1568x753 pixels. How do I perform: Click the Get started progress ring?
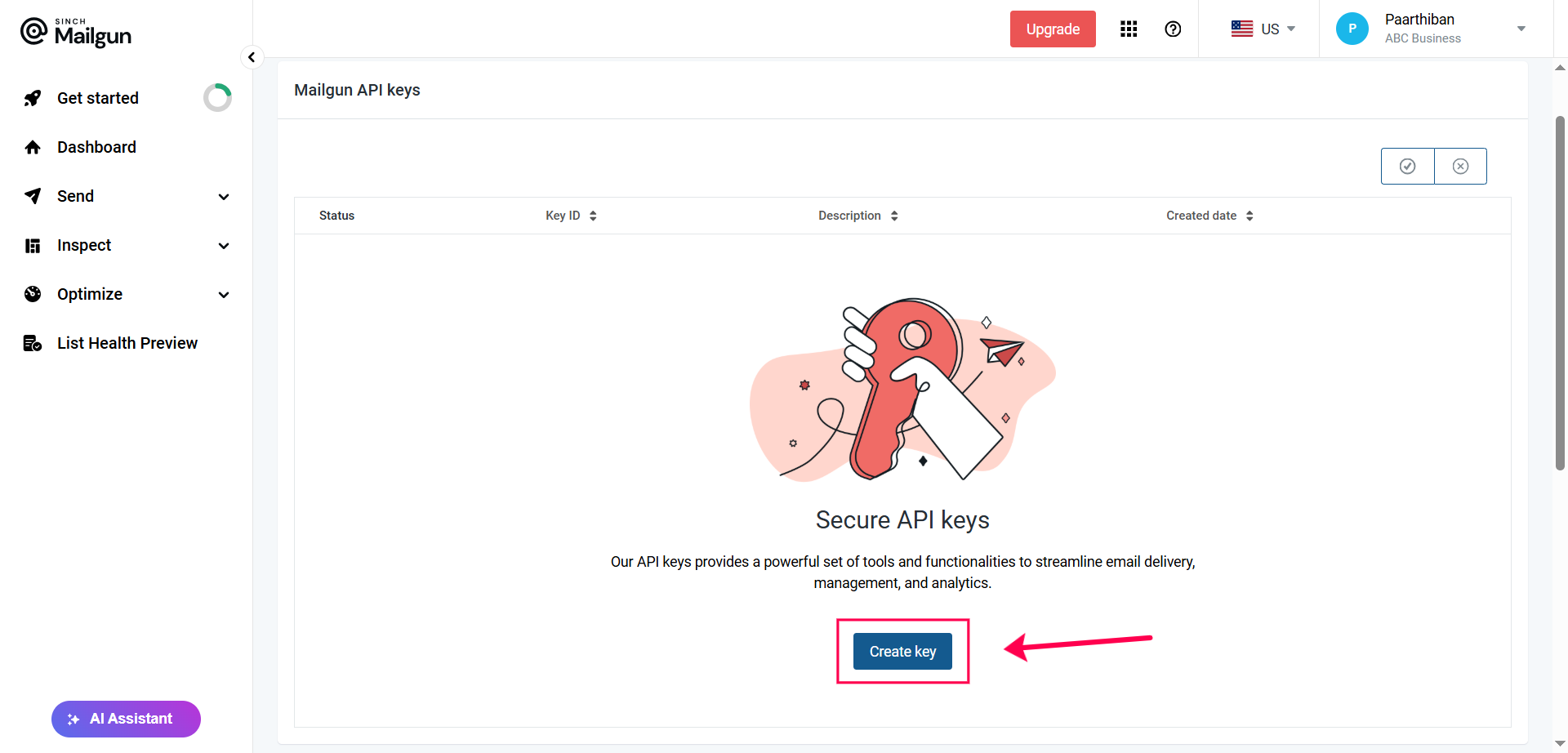[217, 97]
